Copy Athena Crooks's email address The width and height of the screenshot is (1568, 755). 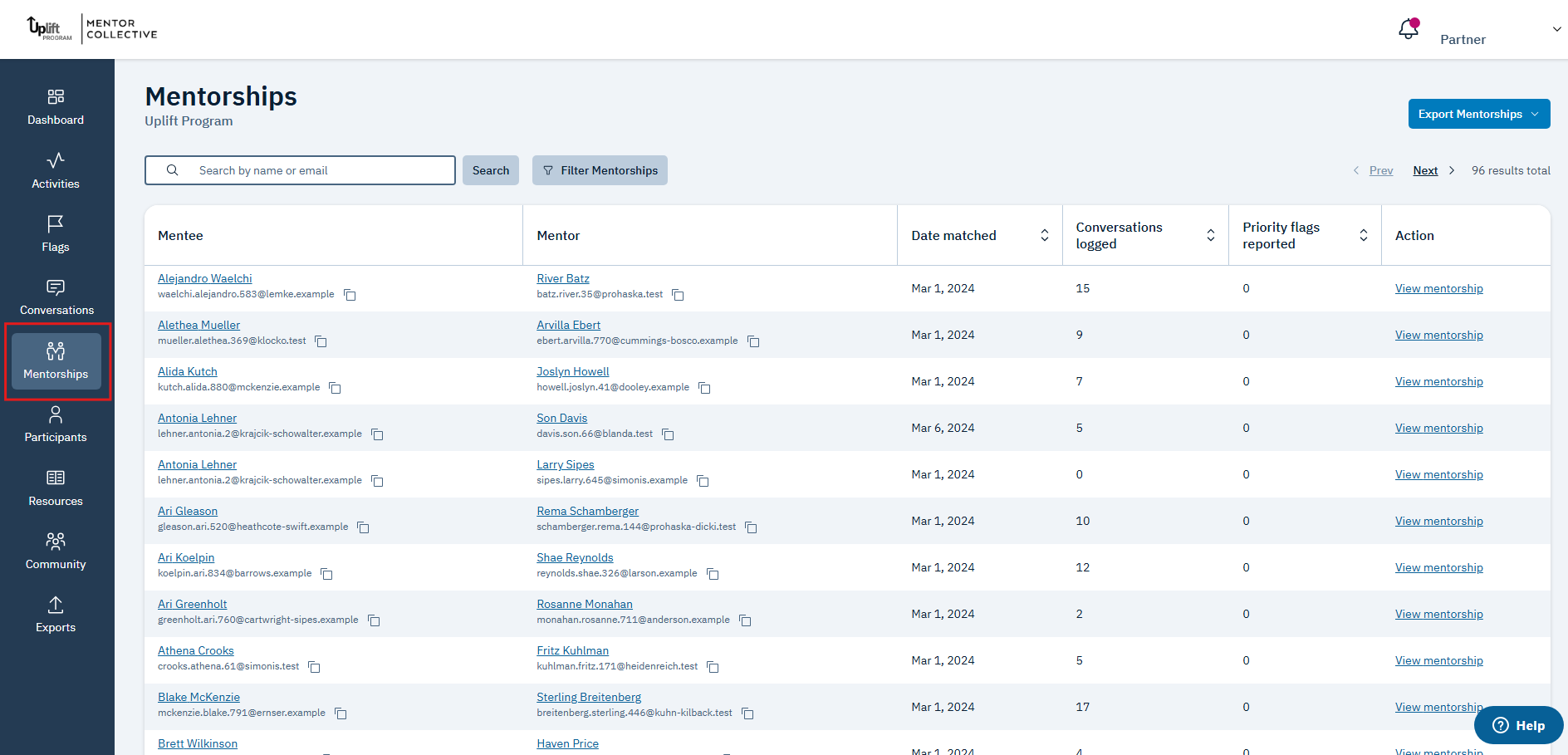314,667
